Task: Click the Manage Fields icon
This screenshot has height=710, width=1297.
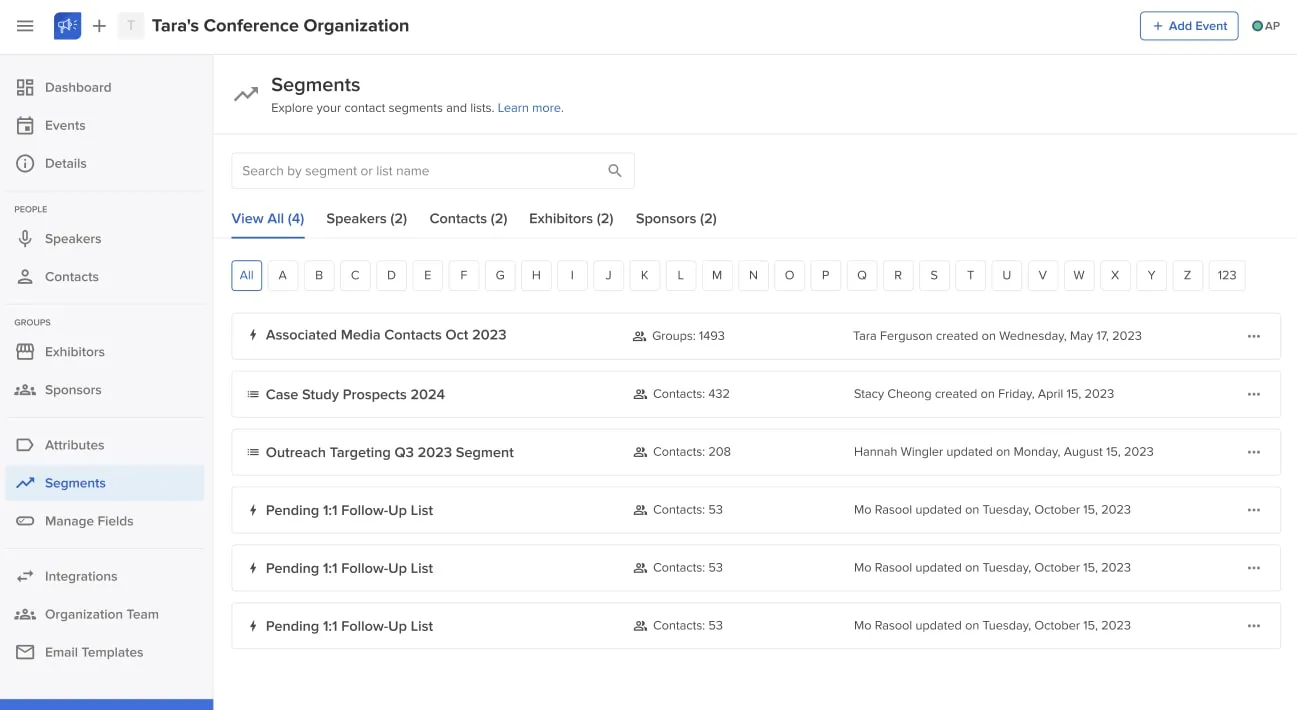Action: coord(25,521)
